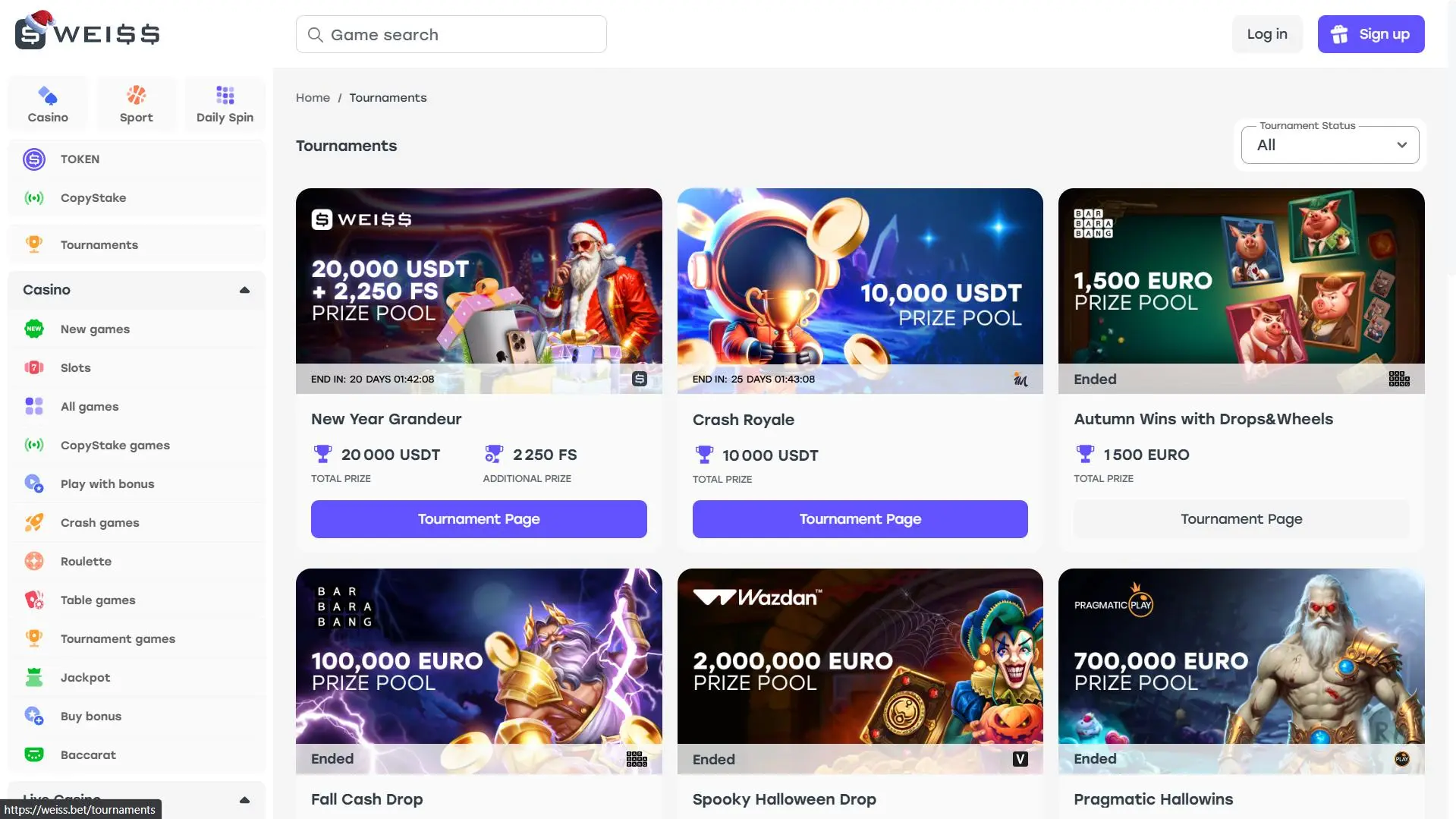This screenshot has height=819, width=1456.
Task: Open Play with bonus menu item
Action: tap(107, 484)
